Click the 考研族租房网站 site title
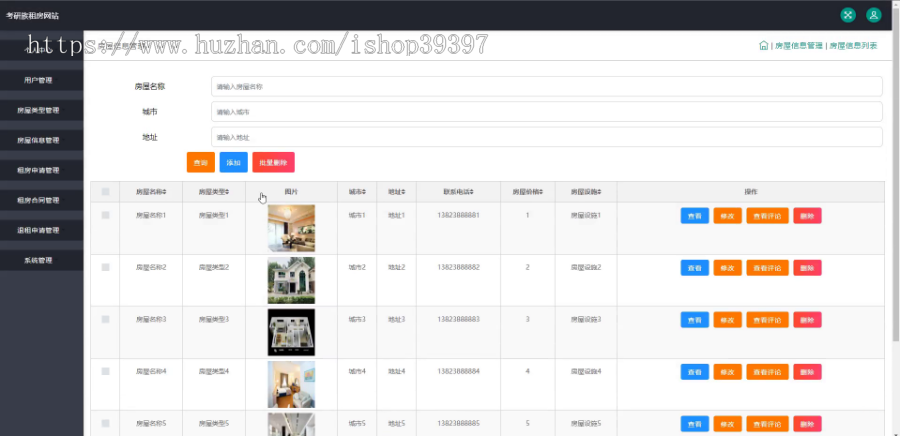 tap(32, 15)
